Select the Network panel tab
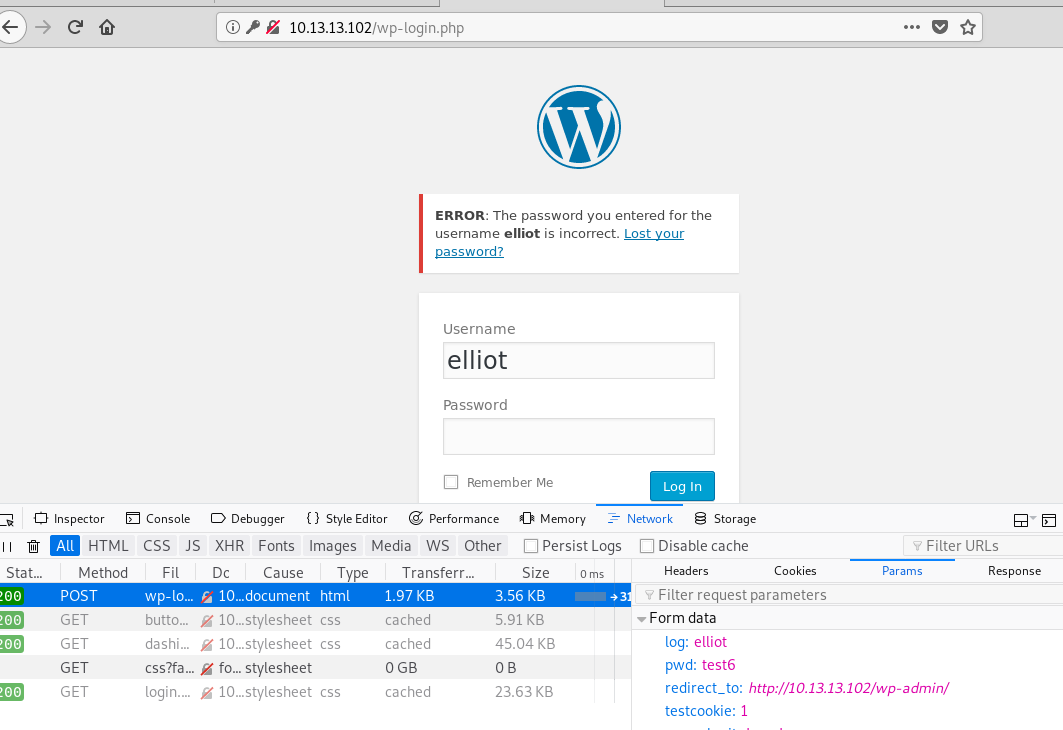 pos(640,519)
